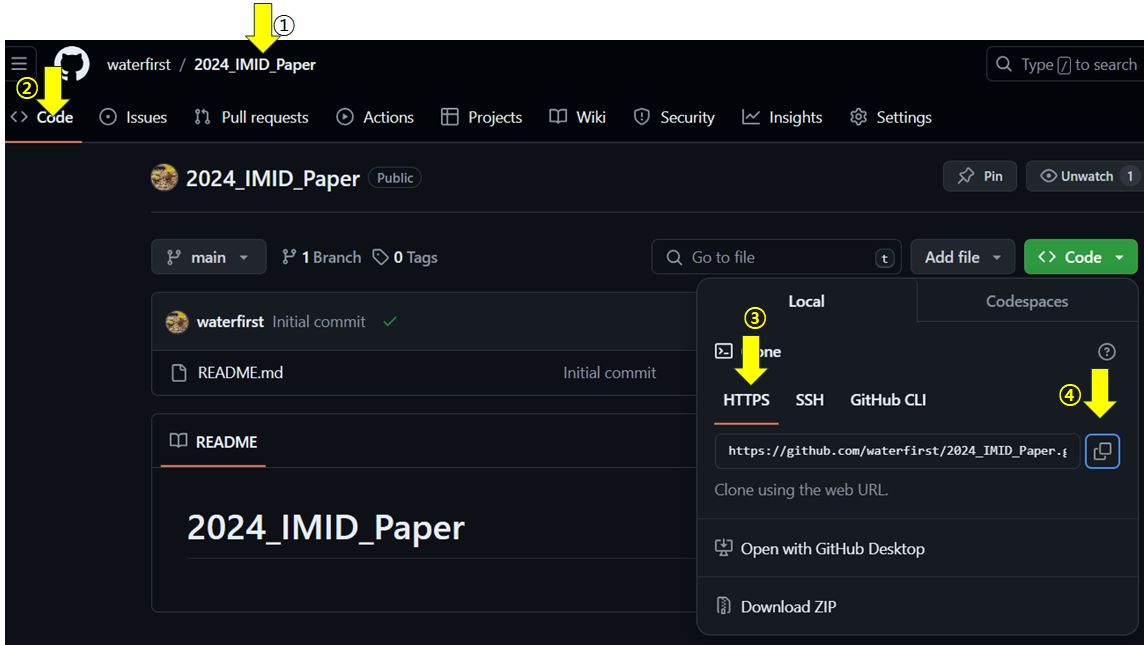Image resolution: width=1144 pixels, height=645 pixels.
Task: Open the Projects tab
Action: 482,117
